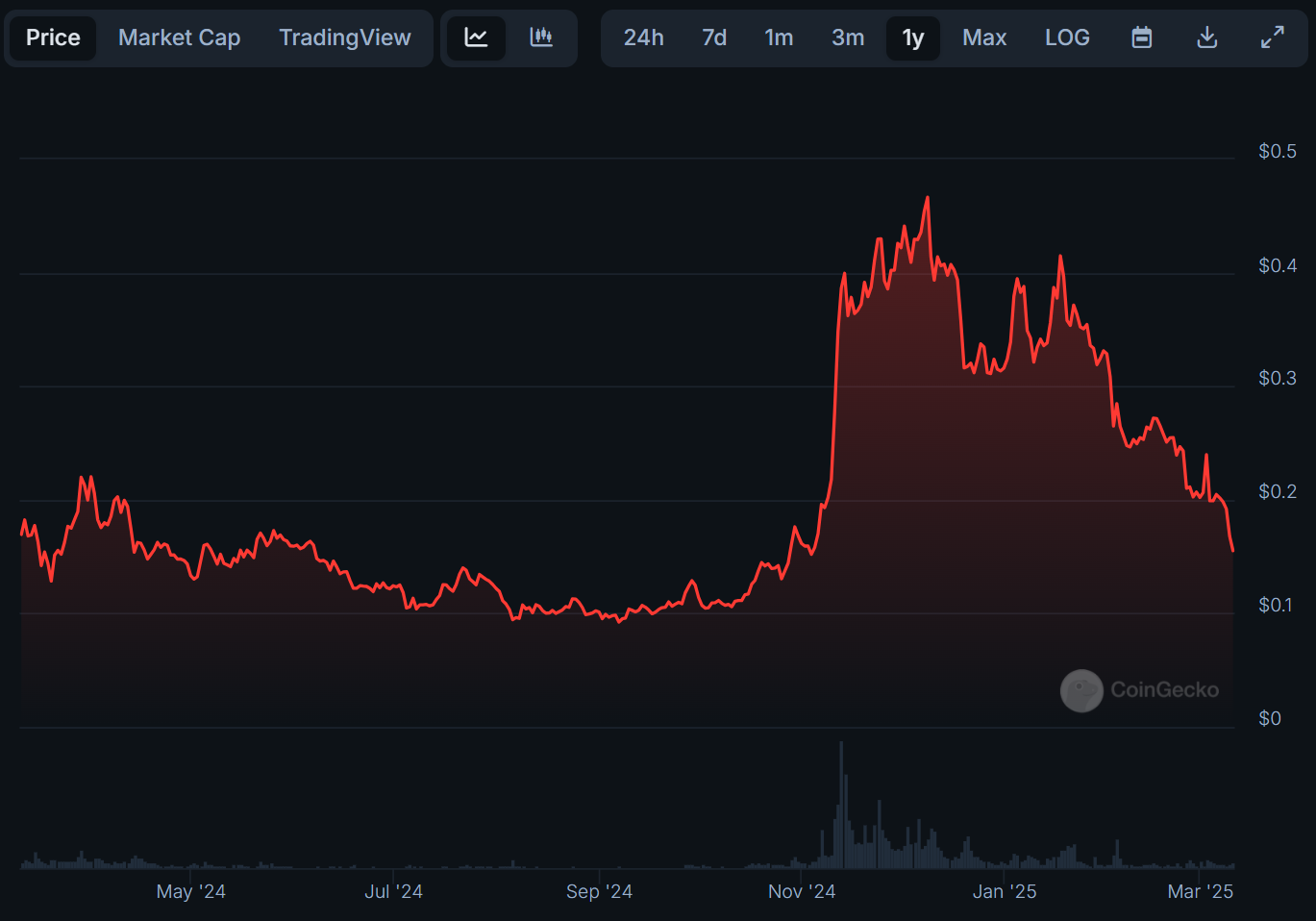Screen dimensions: 1316x921
Task: Click the Jul '24 date label
Action: click(x=393, y=891)
